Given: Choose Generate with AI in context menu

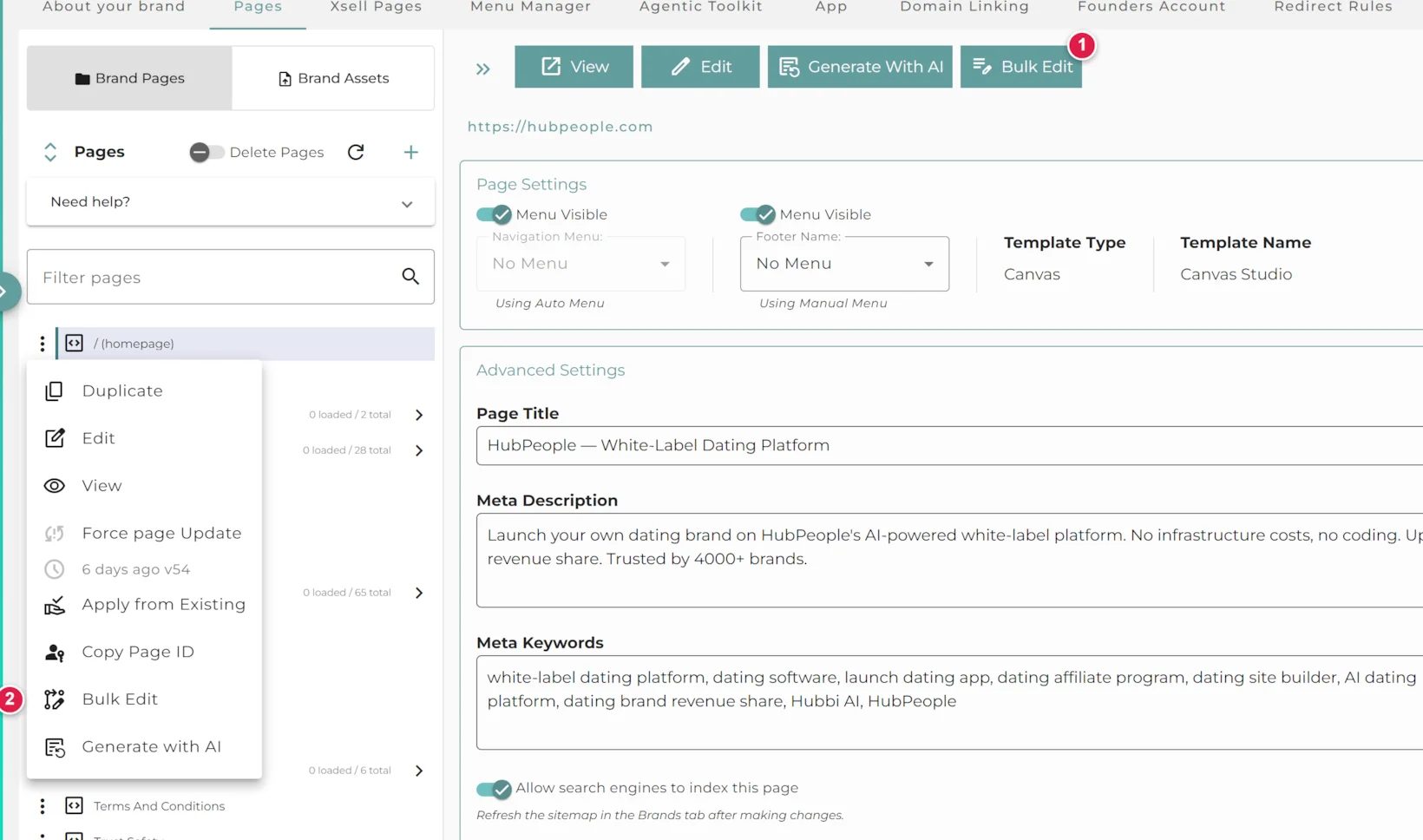Looking at the screenshot, I should coord(144,747).
